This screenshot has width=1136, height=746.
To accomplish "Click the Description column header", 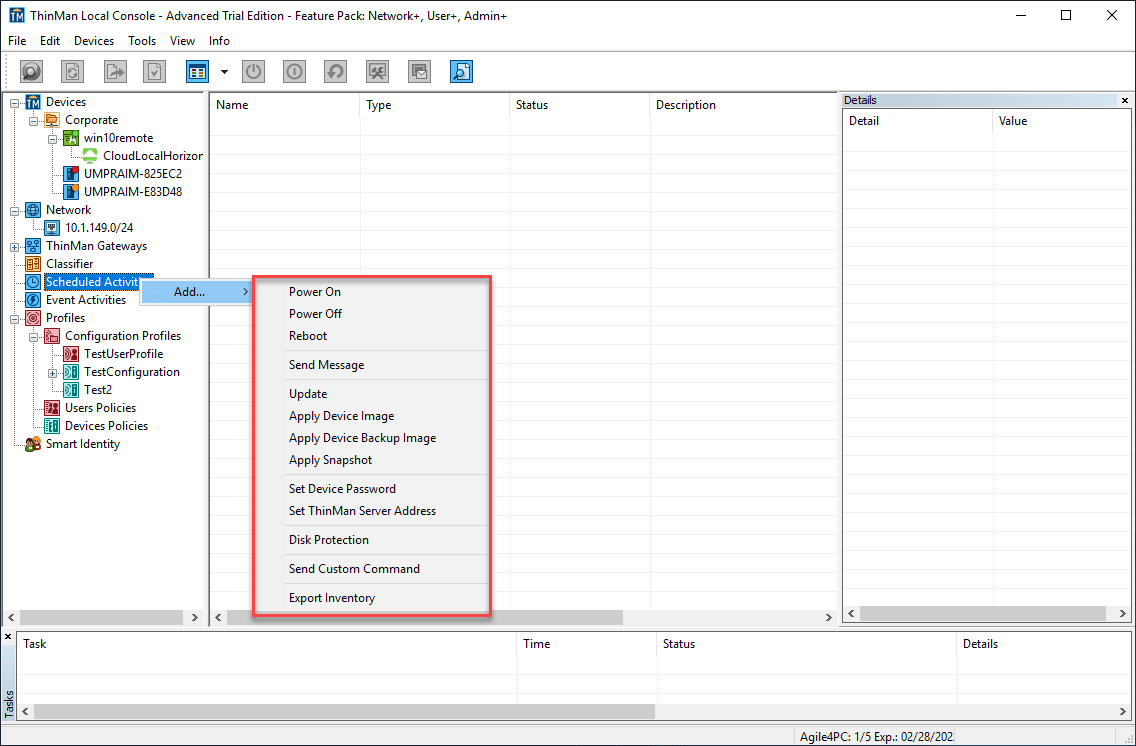I will click(743, 105).
